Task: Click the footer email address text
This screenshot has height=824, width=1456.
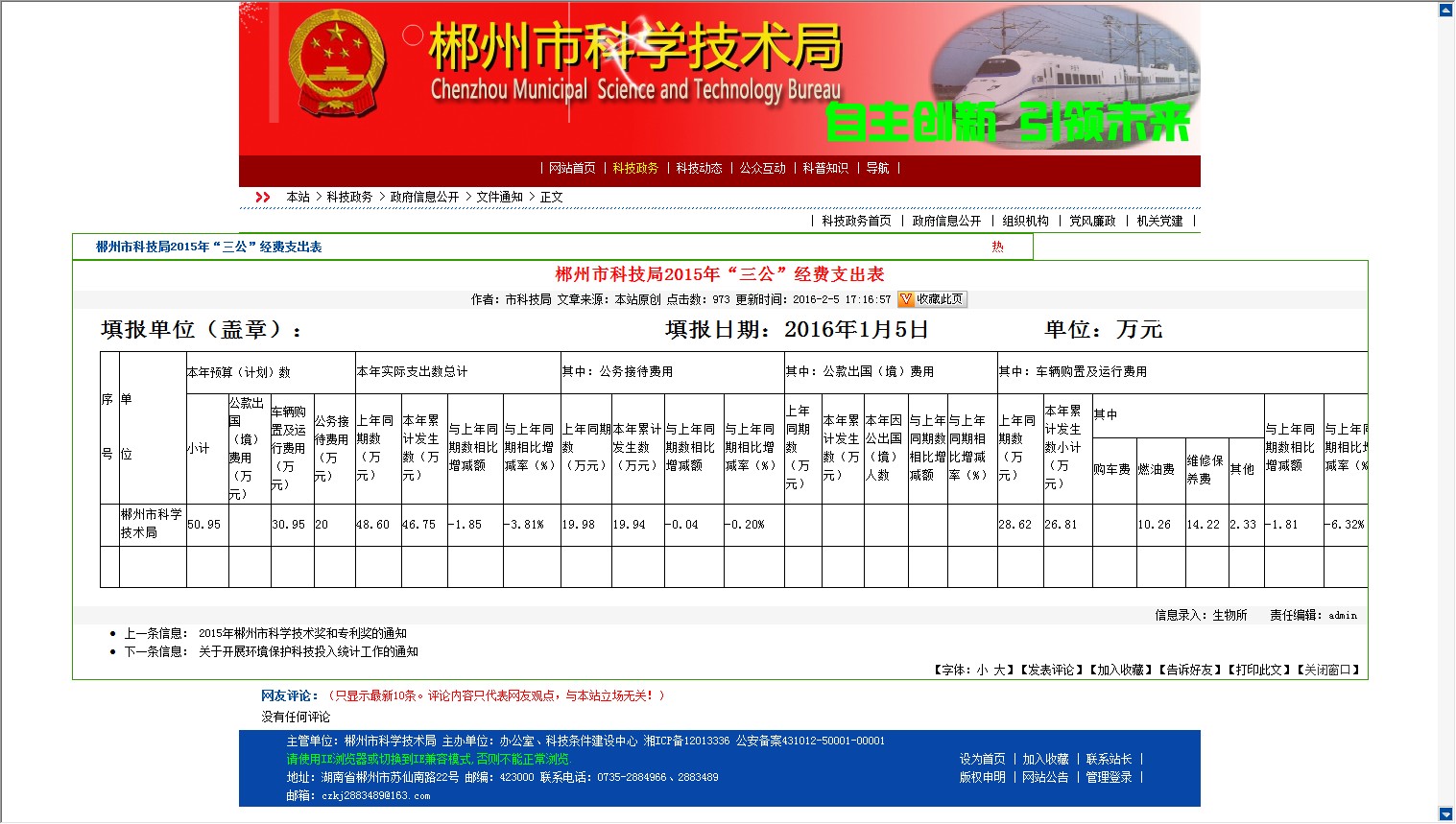Action: (x=375, y=795)
